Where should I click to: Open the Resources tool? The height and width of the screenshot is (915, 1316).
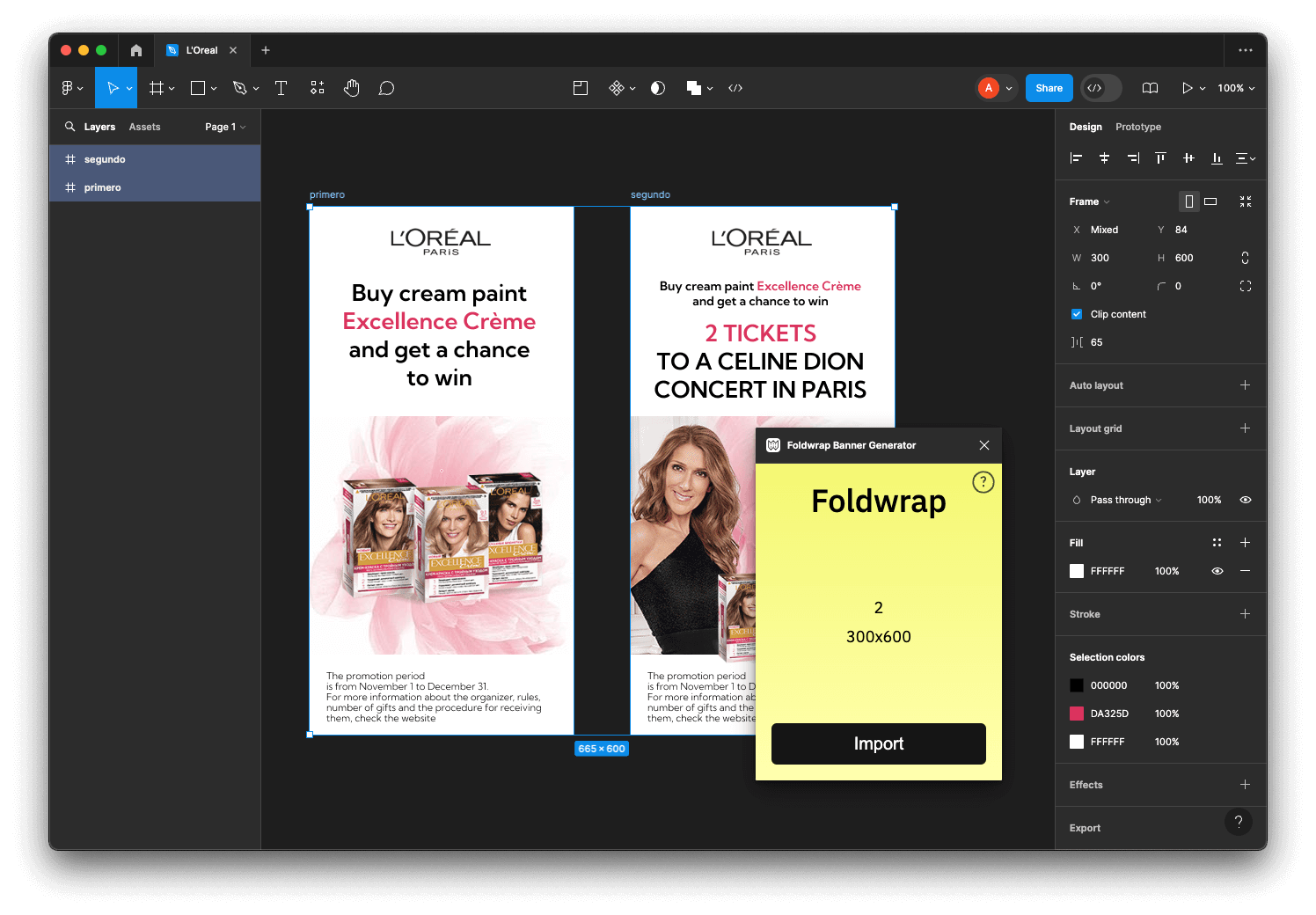click(318, 88)
